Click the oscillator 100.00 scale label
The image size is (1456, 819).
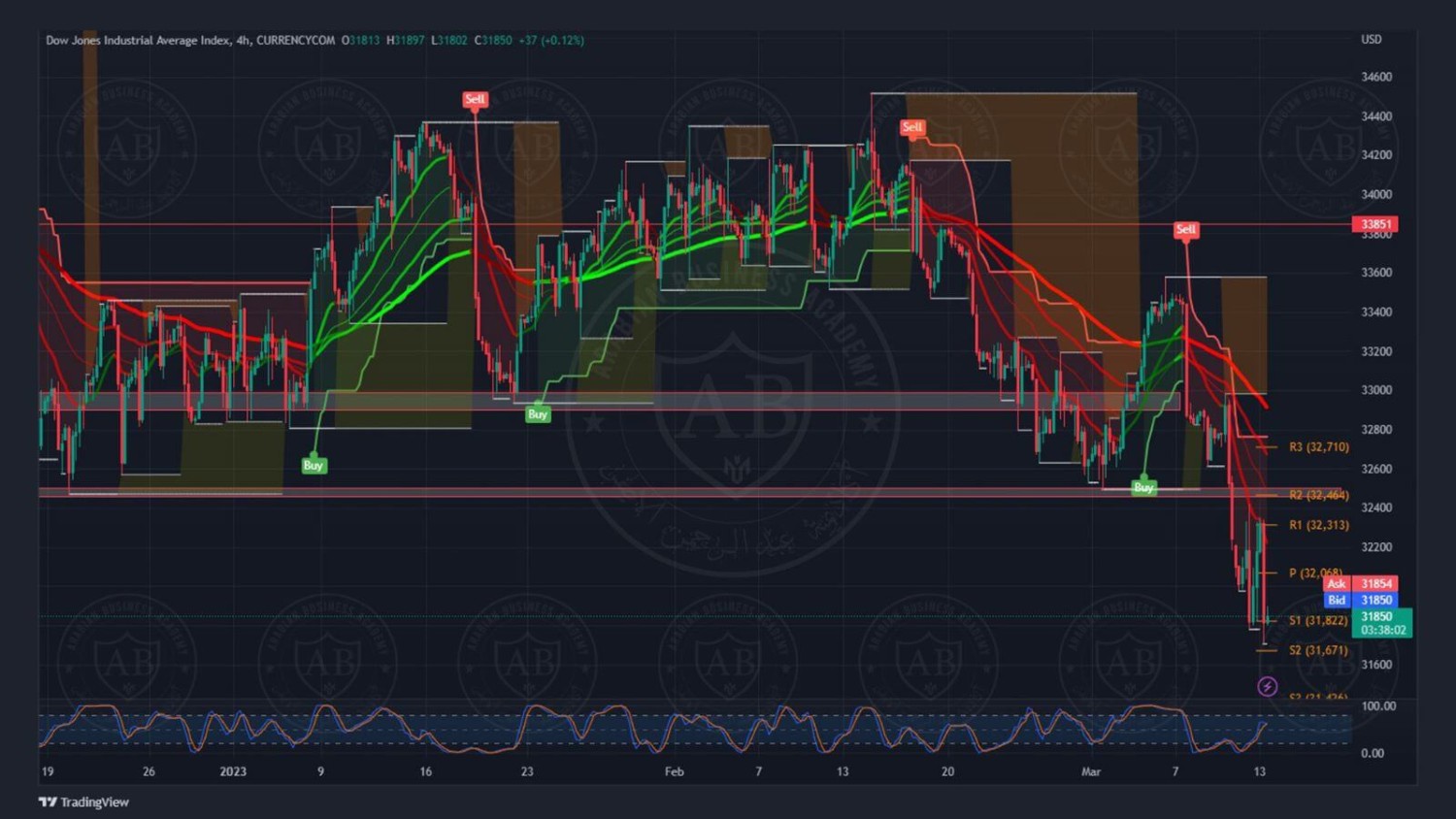pyautogui.click(x=1378, y=705)
